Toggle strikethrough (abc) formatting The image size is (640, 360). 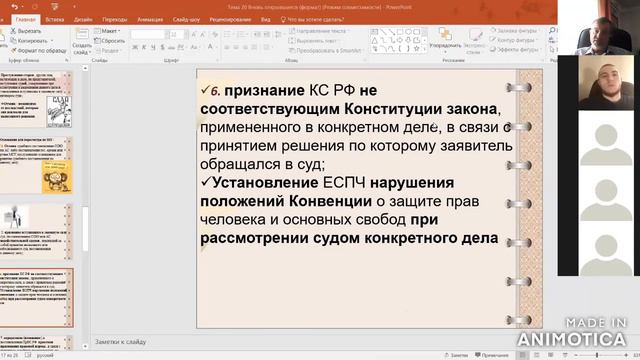tap(171, 47)
